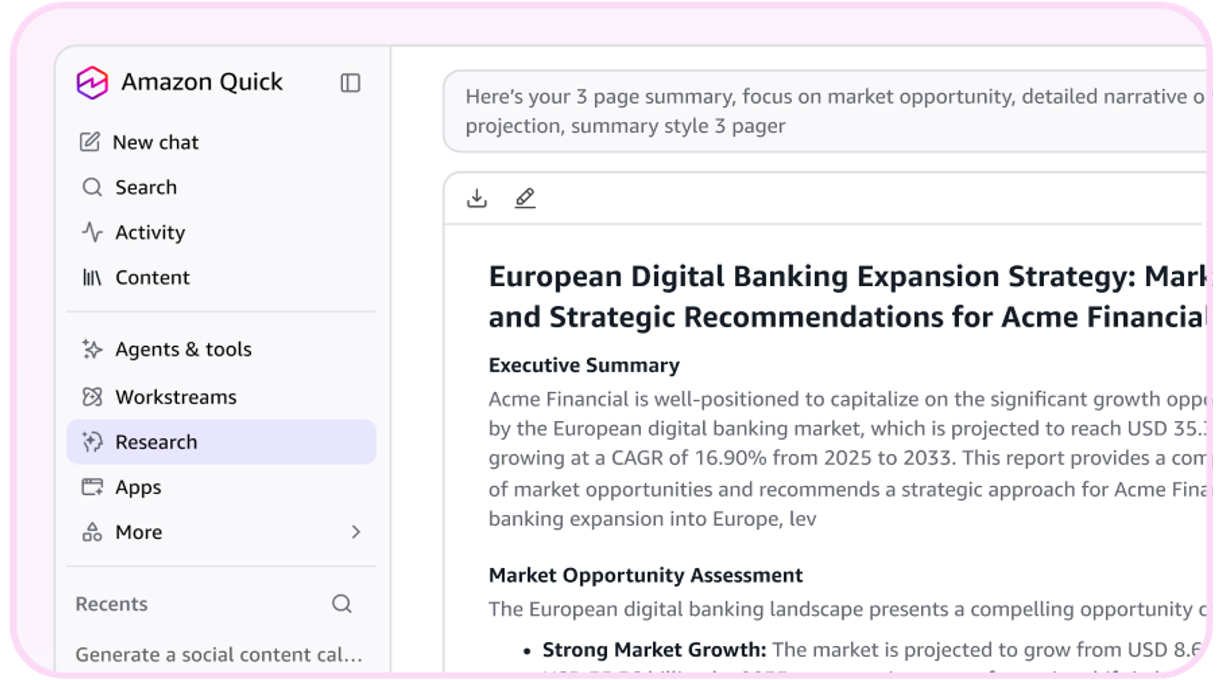Click the European Digital Banking report title
1224x680 pixels.
coord(847,297)
